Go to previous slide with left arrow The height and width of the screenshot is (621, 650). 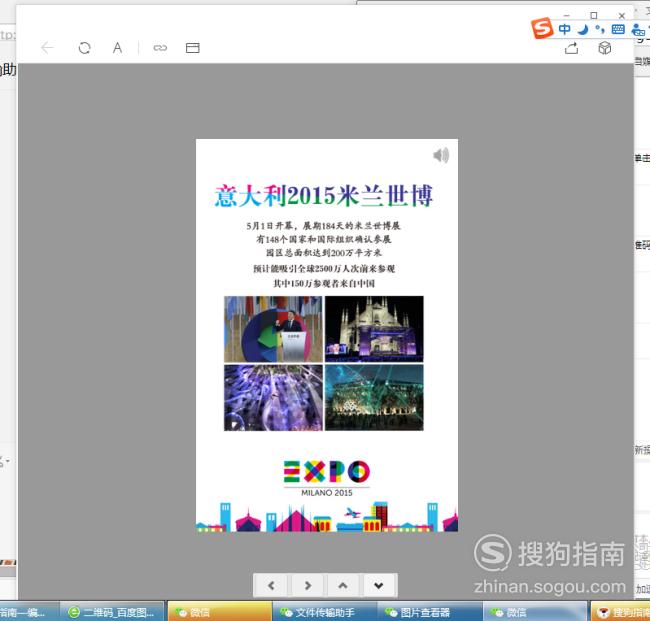pyautogui.click(x=272, y=585)
